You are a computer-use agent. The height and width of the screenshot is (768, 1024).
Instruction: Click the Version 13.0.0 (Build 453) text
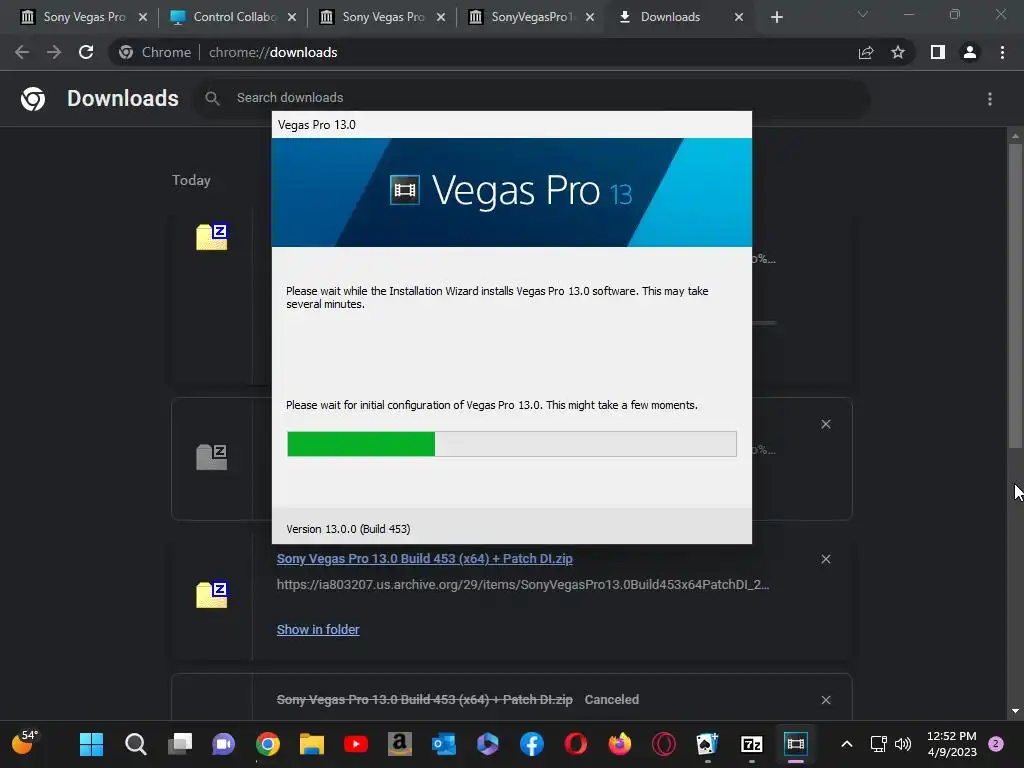click(348, 529)
